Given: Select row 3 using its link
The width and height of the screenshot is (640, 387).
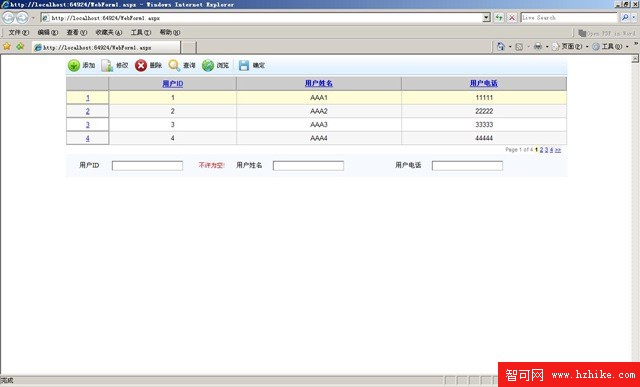Looking at the screenshot, I should (87, 125).
